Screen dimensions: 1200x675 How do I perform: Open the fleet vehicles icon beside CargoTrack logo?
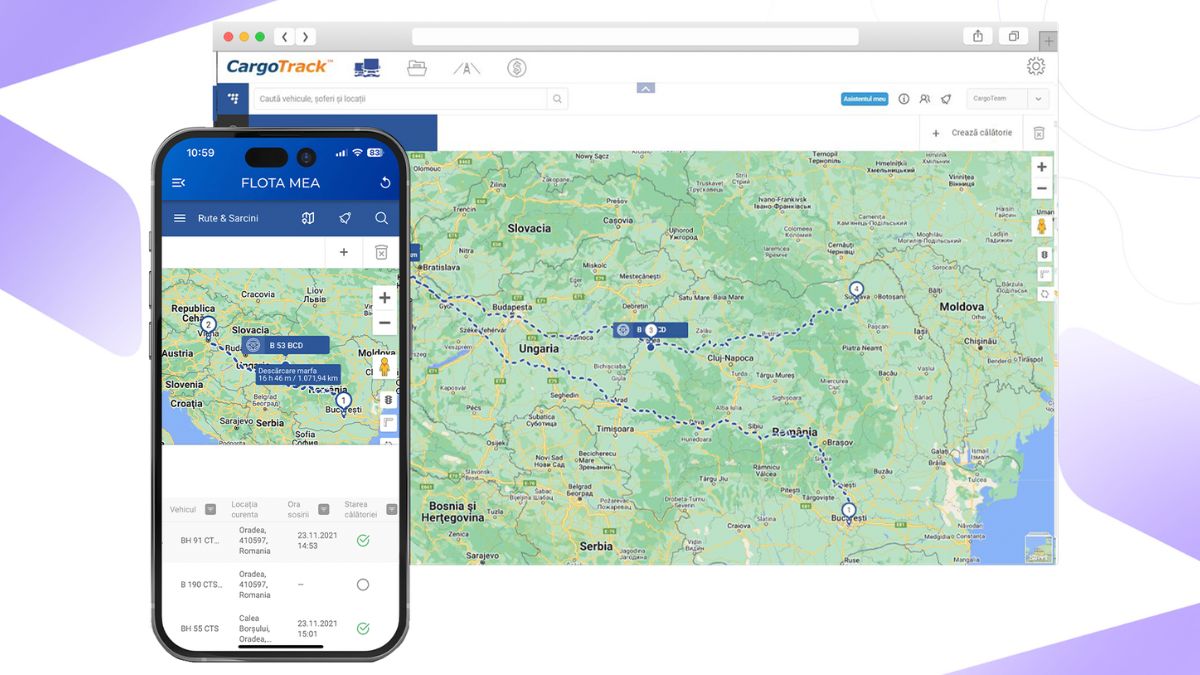(x=367, y=68)
